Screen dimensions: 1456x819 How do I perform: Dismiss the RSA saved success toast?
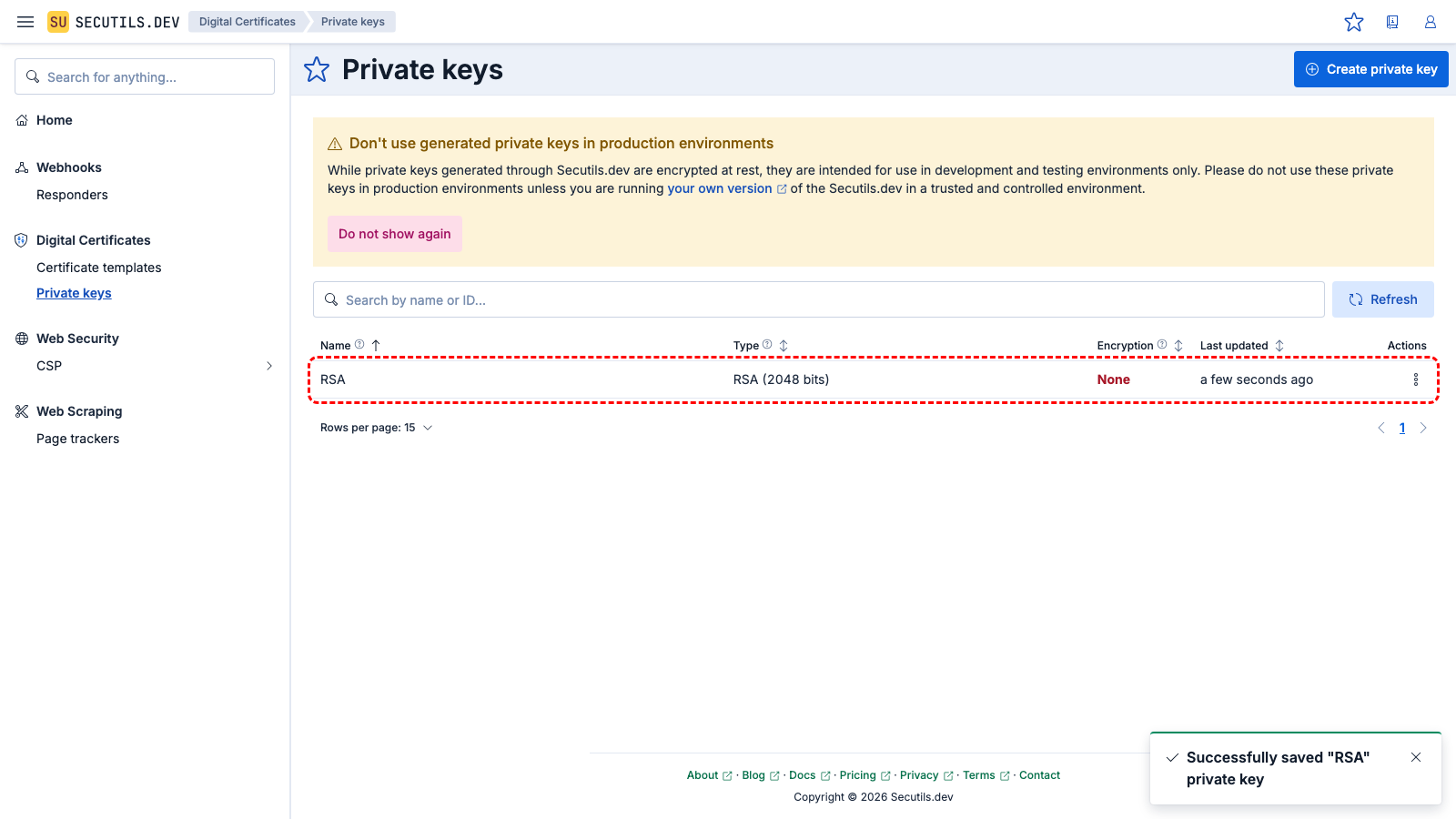(1416, 756)
